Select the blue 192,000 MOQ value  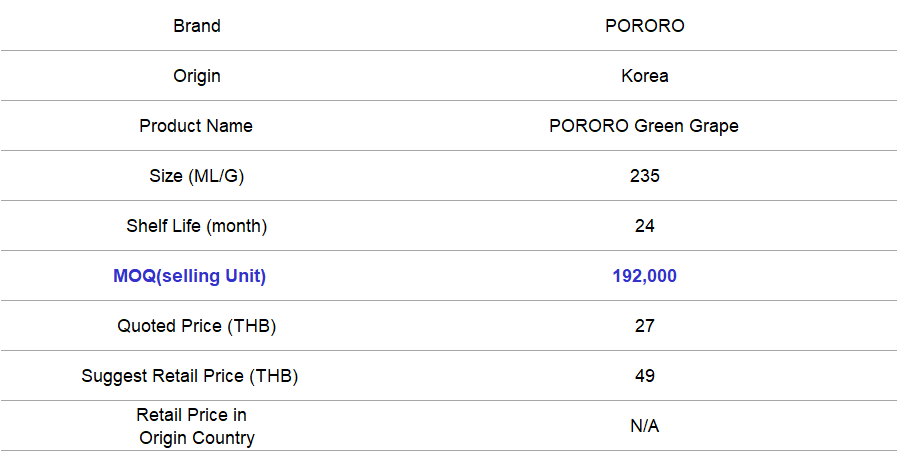[645, 276]
